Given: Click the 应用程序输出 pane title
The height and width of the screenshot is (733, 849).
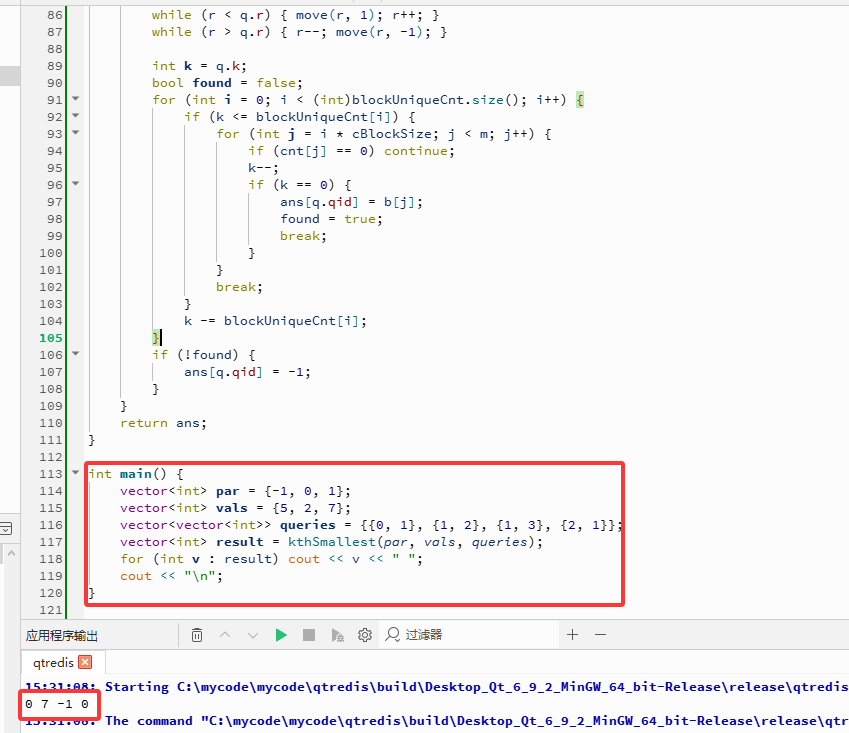Looking at the screenshot, I should 62,636.
